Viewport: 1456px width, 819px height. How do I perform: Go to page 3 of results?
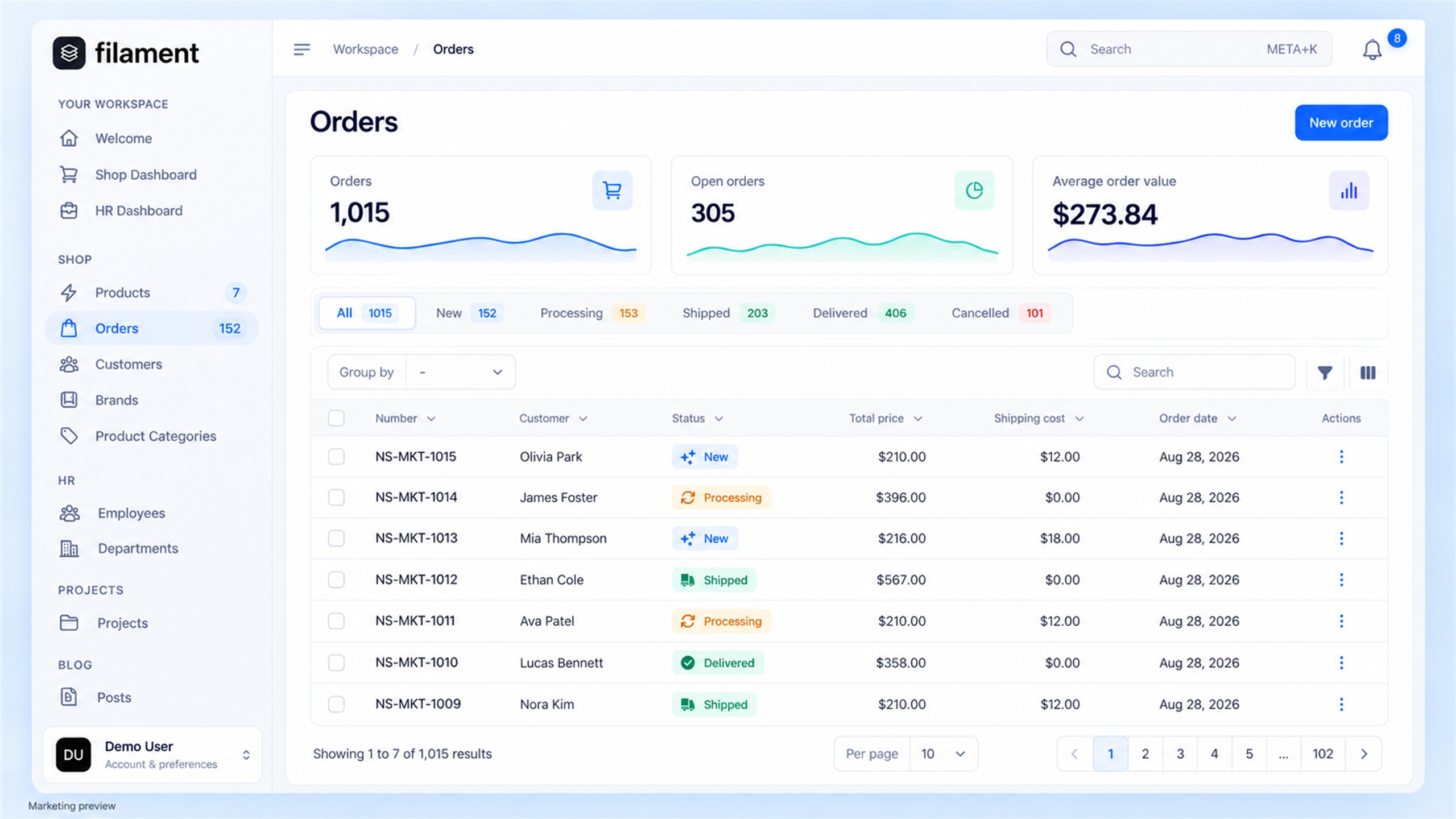click(x=1180, y=754)
